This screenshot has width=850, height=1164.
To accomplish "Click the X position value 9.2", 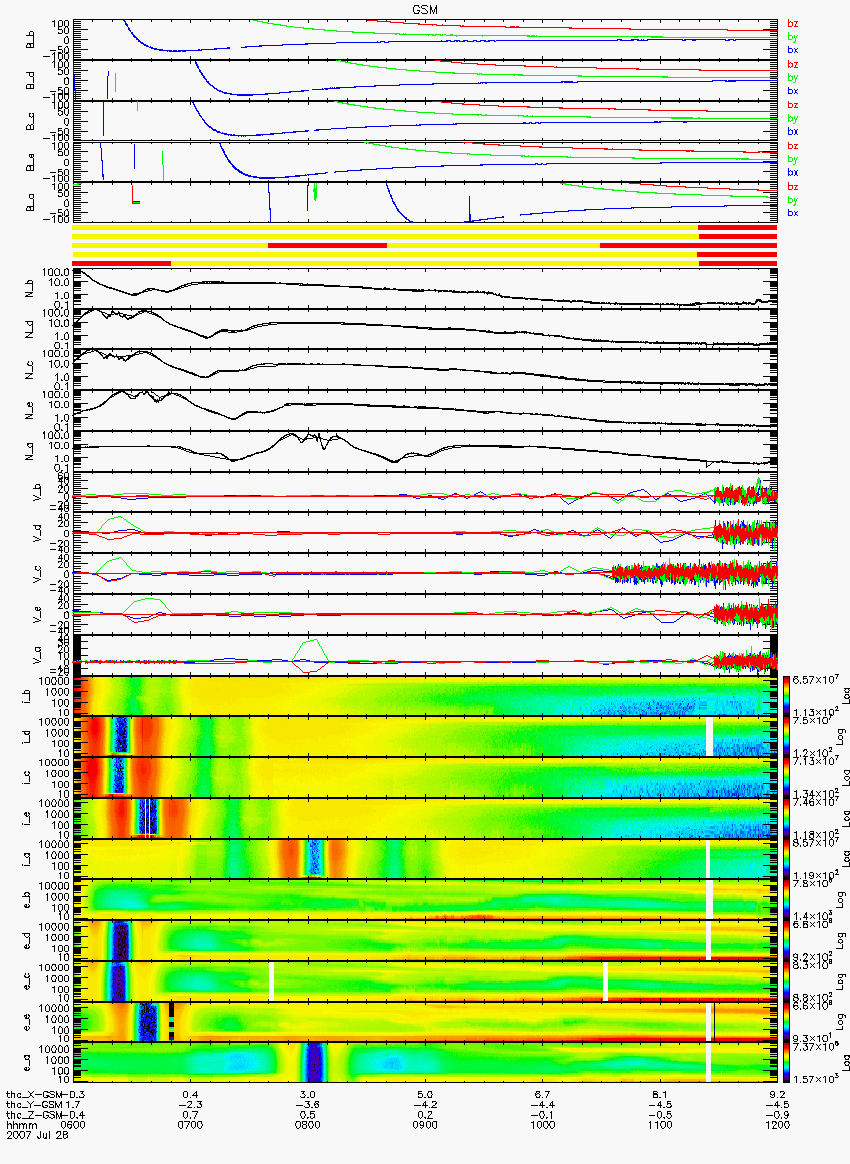I will click(x=777, y=1094).
